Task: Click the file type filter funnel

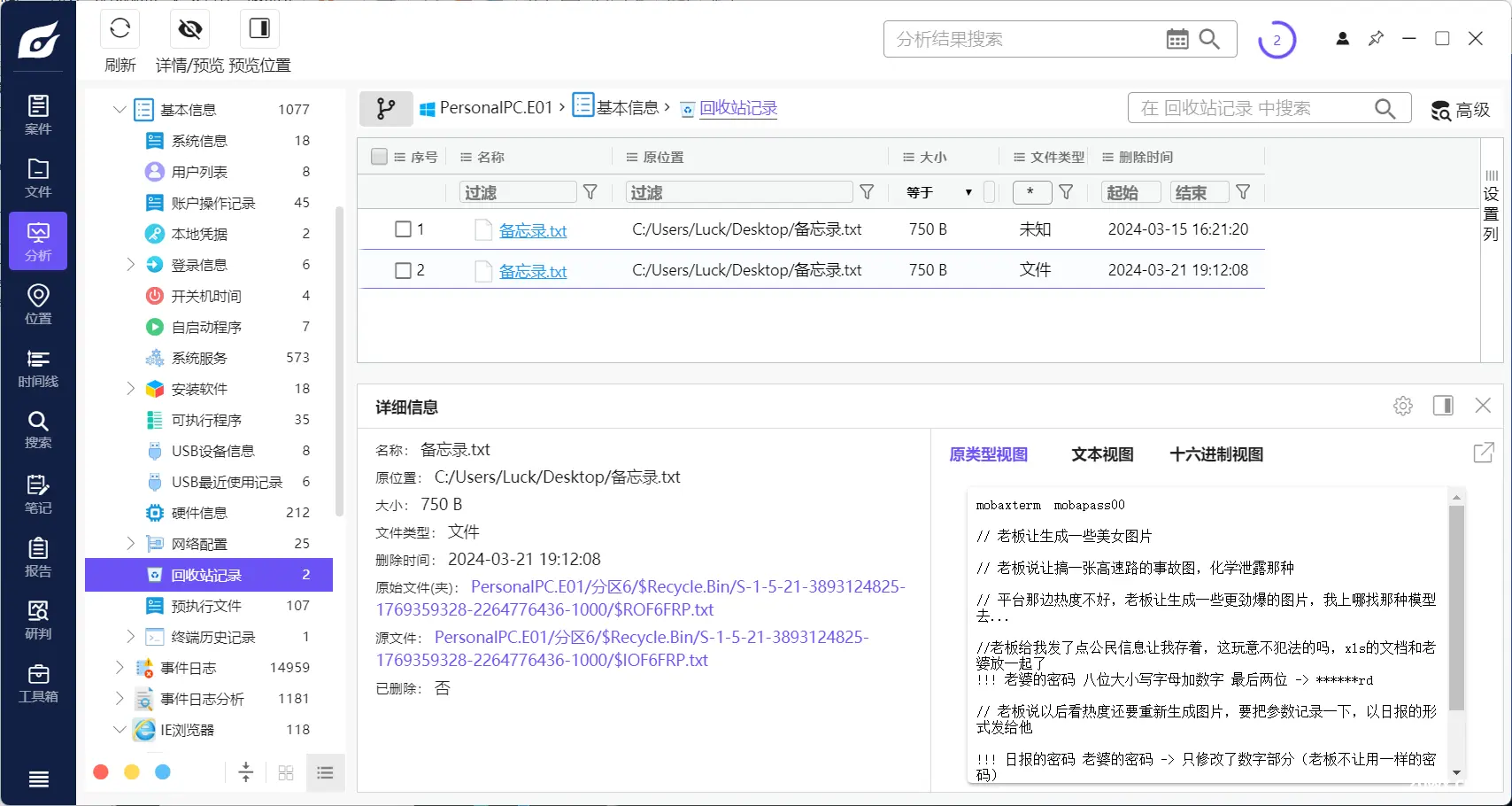Action: pyautogui.click(x=1067, y=192)
